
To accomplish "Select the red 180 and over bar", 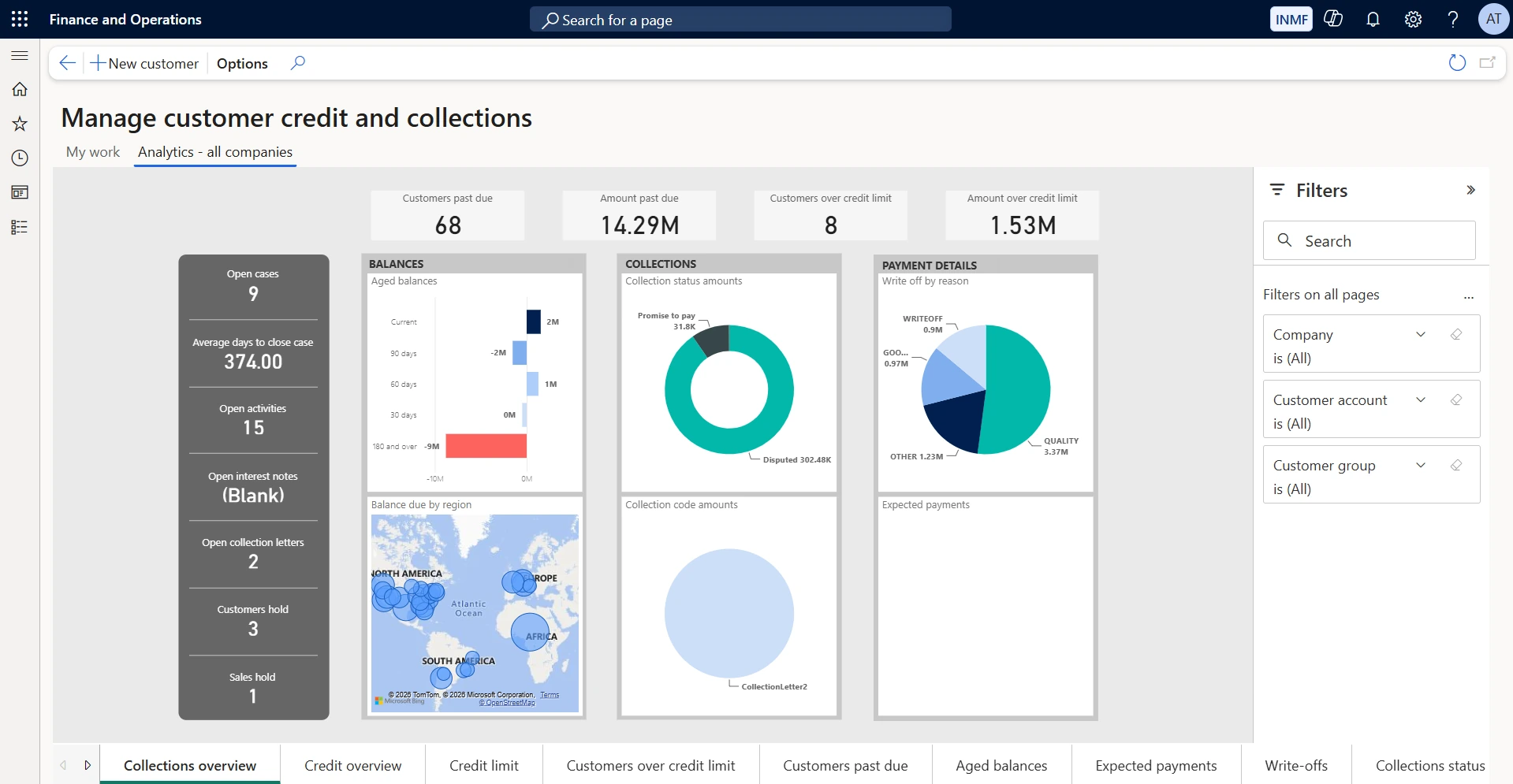I will 486,446.
